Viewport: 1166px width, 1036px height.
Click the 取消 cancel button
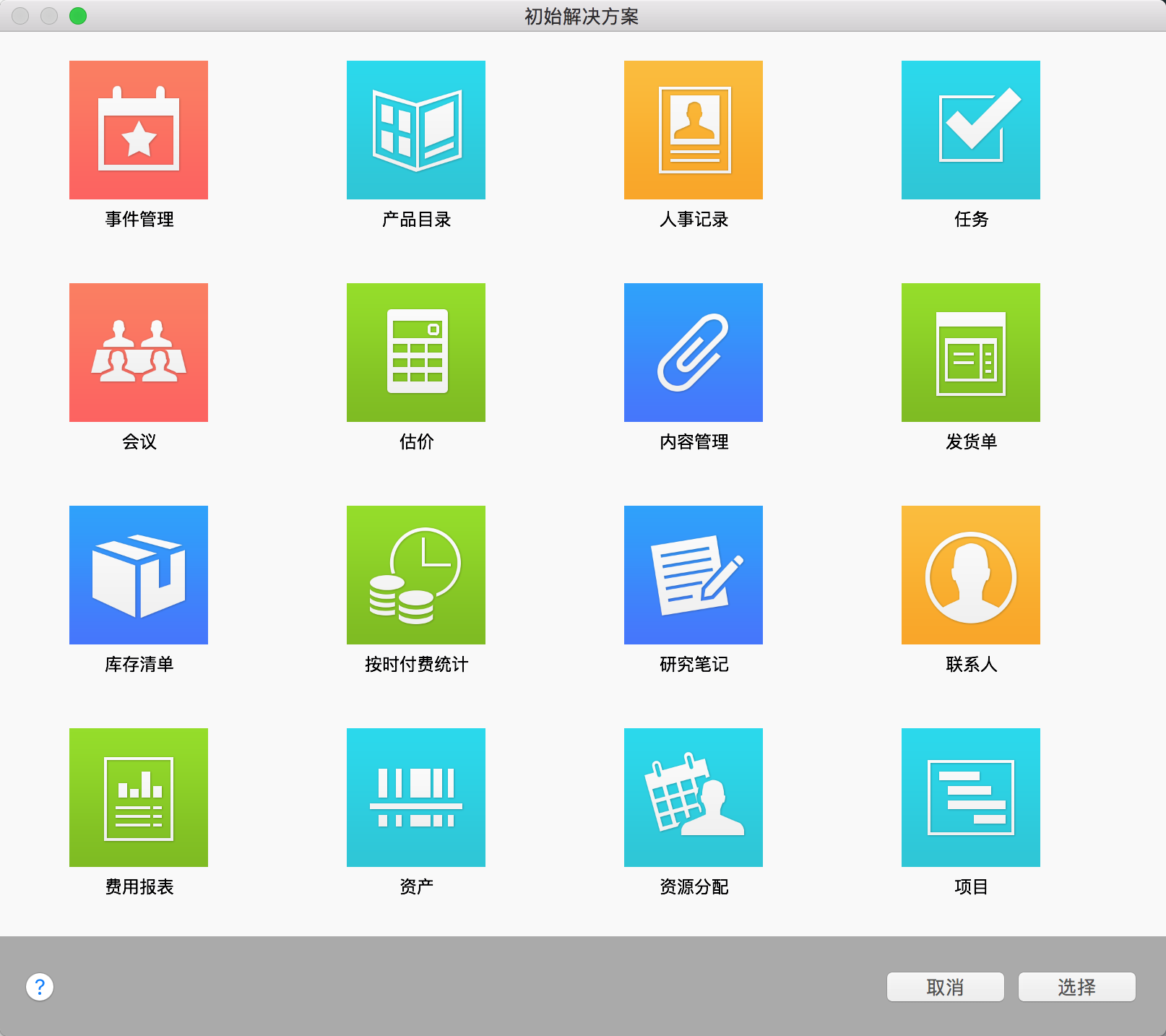click(x=945, y=987)
